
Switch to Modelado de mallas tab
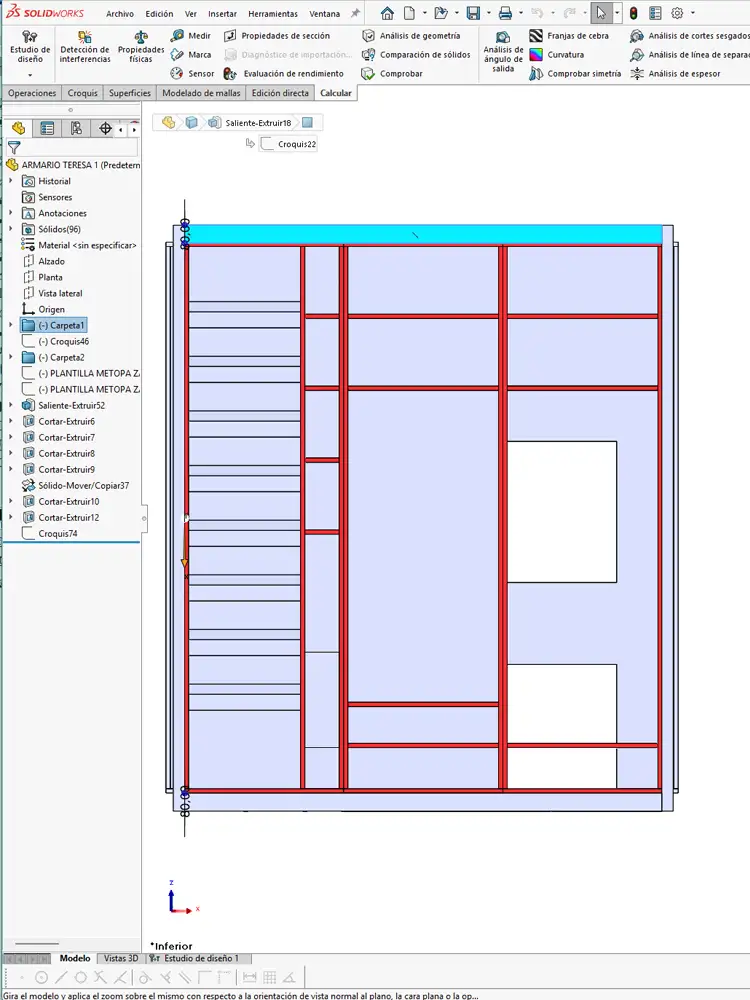tap(201, 93)
